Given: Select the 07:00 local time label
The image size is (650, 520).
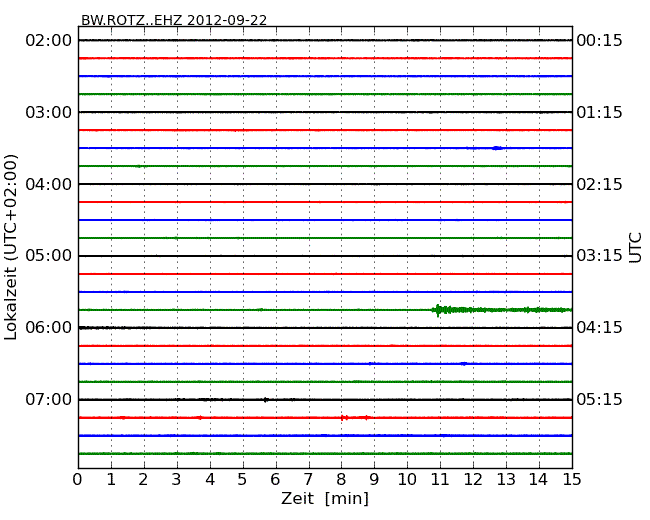Looking at the screenshot, I should (49, 399).
